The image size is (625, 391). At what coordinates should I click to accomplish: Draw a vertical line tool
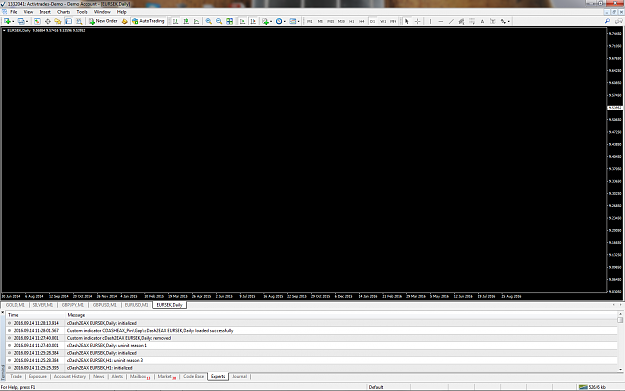430,21
